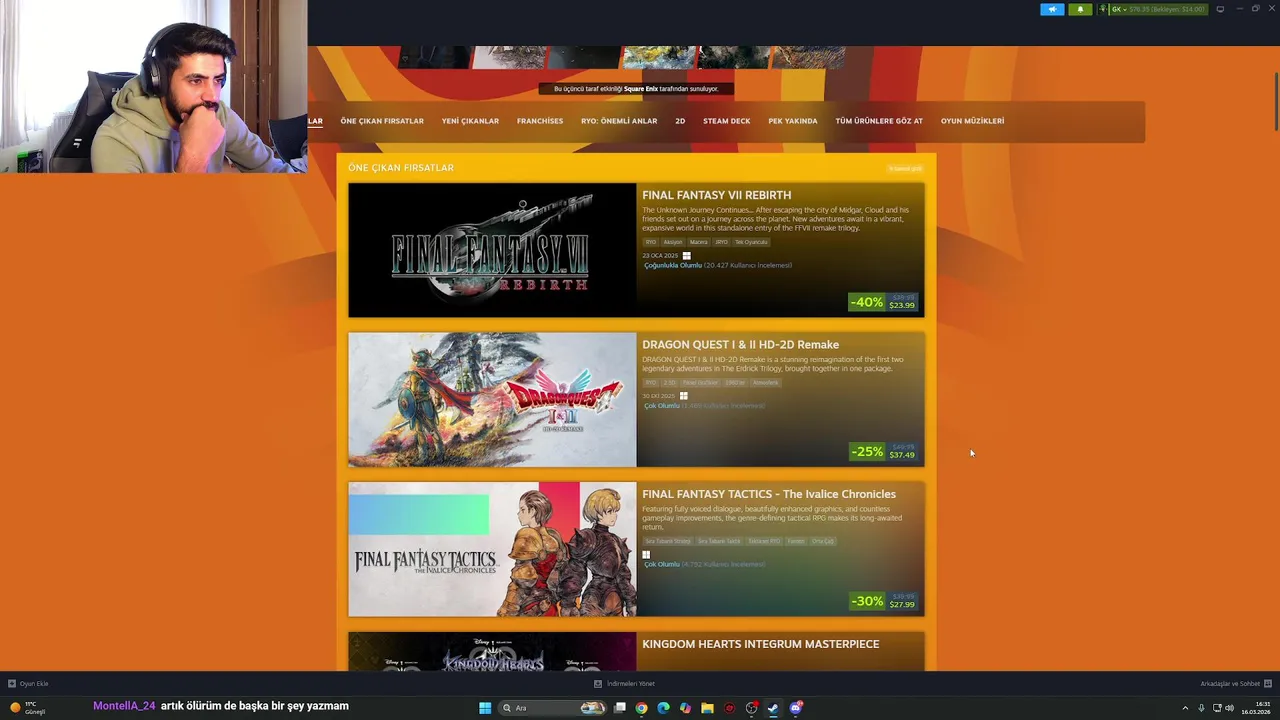This screenshot has width=1280, height=720.
Task: Click the Windows platform icon on FF VII Rebirth
Action: tap(686, 256)
